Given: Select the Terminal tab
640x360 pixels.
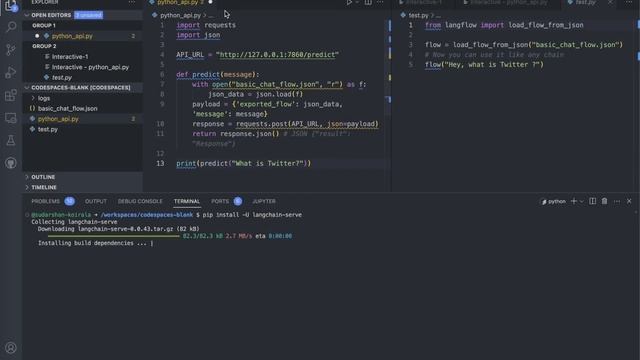Looking at the screenshot, I should [187, 201].
